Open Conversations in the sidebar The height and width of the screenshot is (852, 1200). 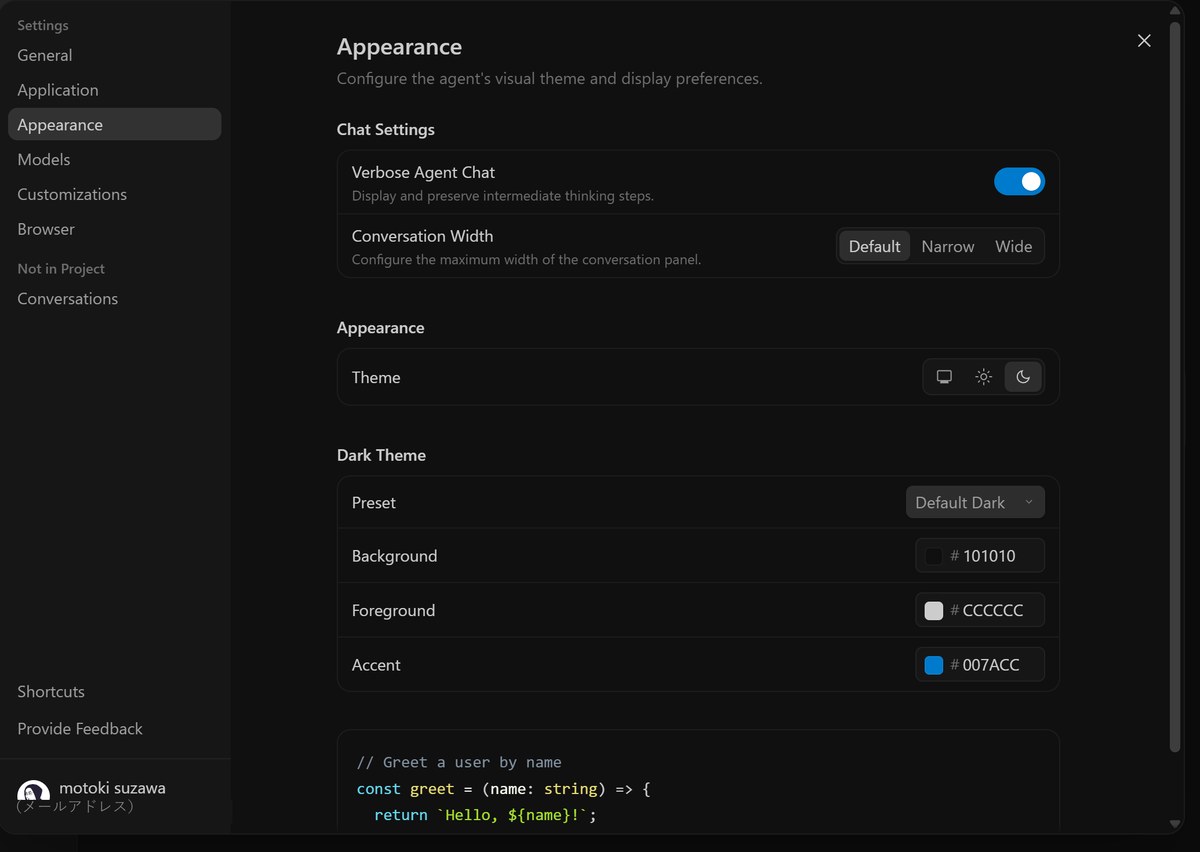[114, 298]
